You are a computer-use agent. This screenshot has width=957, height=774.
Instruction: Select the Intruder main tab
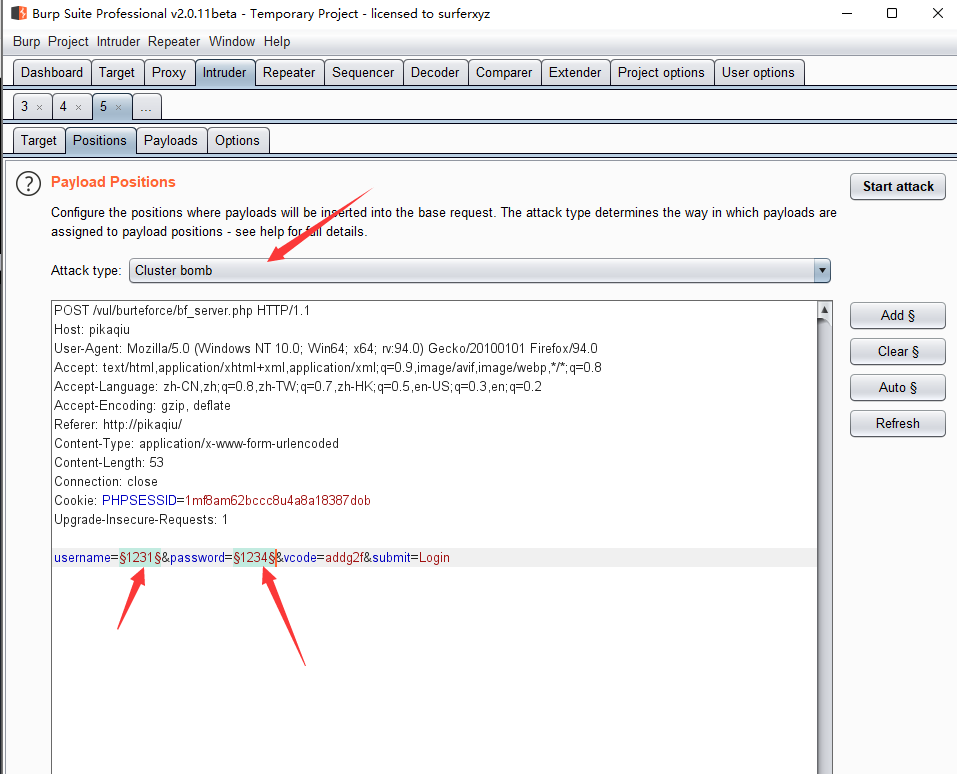click(x=225, y=73)
